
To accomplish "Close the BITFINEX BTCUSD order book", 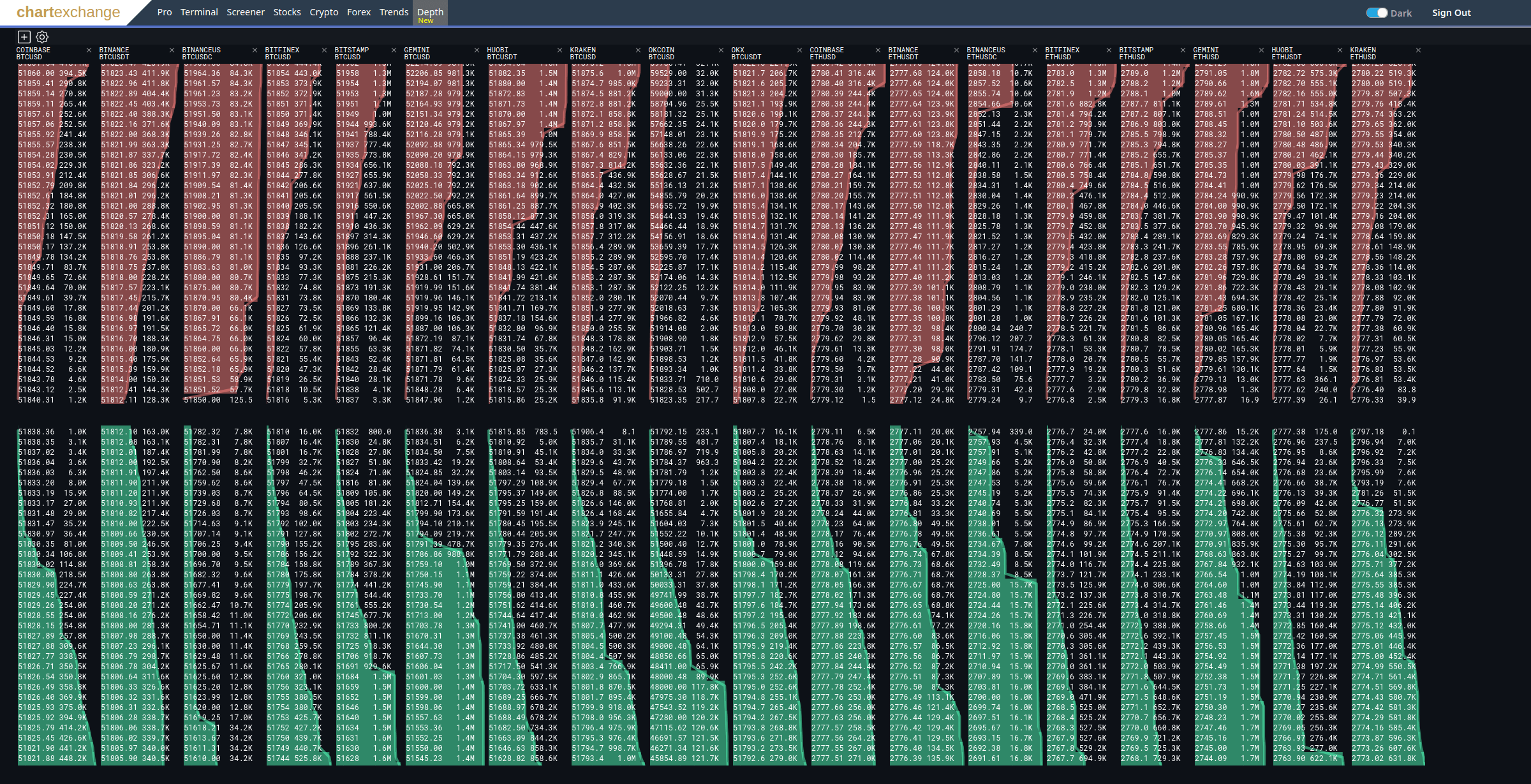I will click(324, 50).
